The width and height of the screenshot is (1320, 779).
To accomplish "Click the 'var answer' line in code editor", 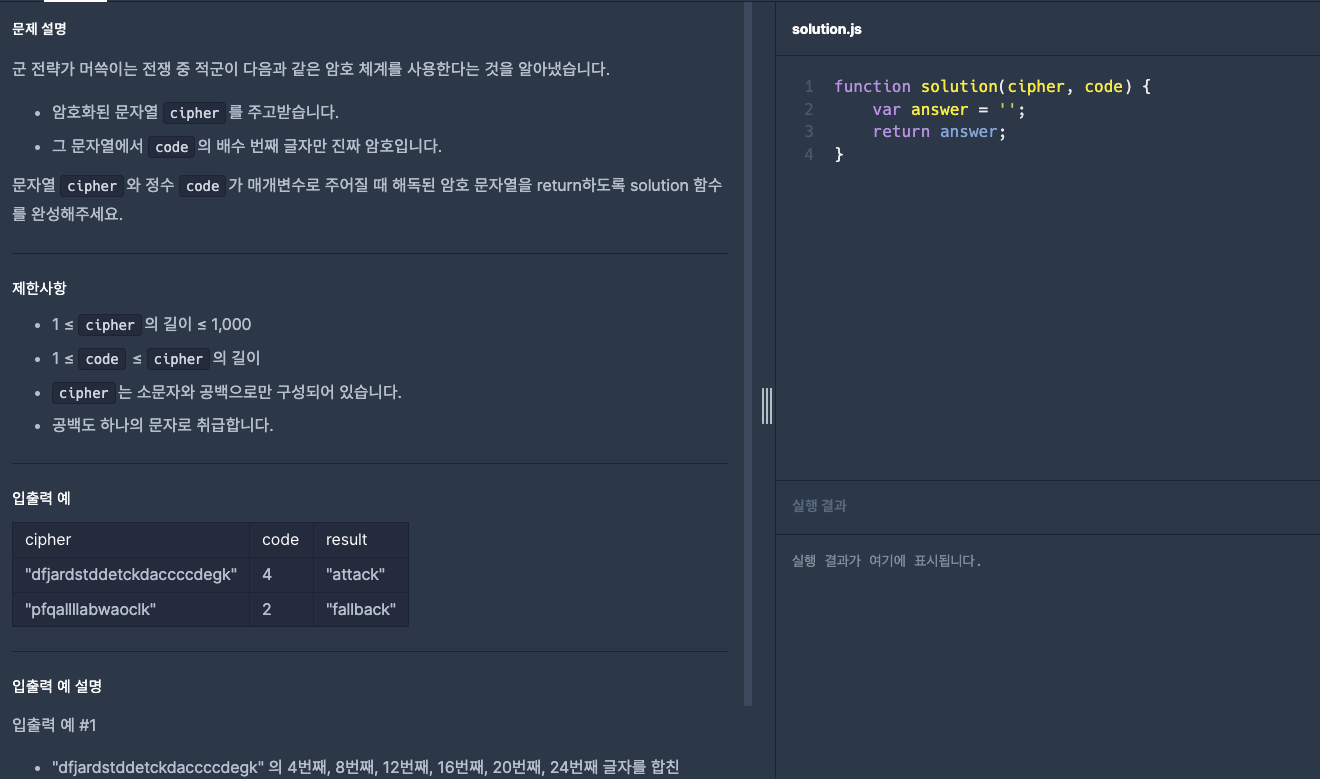I will pyautogui.click(x=949, y=109).
